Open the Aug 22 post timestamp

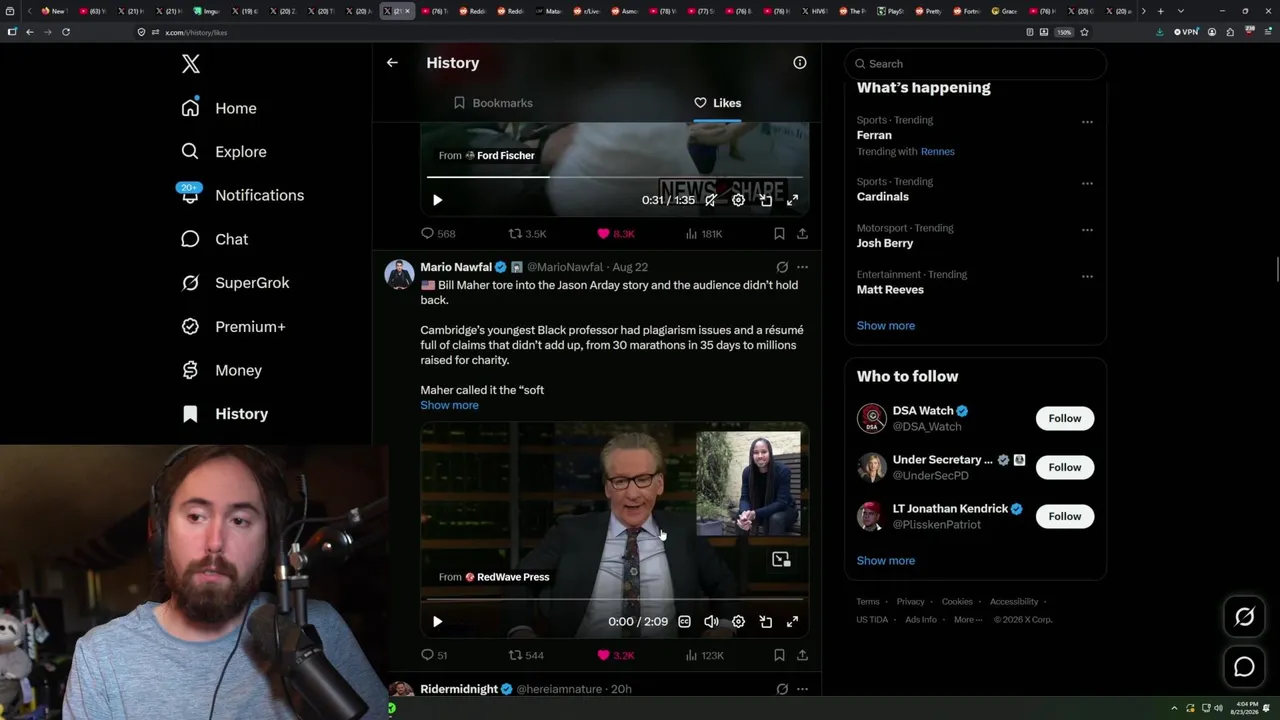point(630,267)
